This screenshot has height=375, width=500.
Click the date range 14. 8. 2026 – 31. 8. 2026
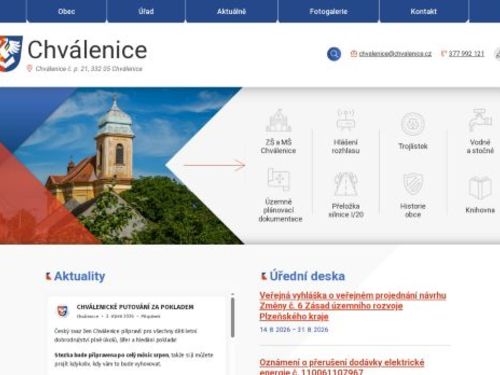[x=294, y=329]
